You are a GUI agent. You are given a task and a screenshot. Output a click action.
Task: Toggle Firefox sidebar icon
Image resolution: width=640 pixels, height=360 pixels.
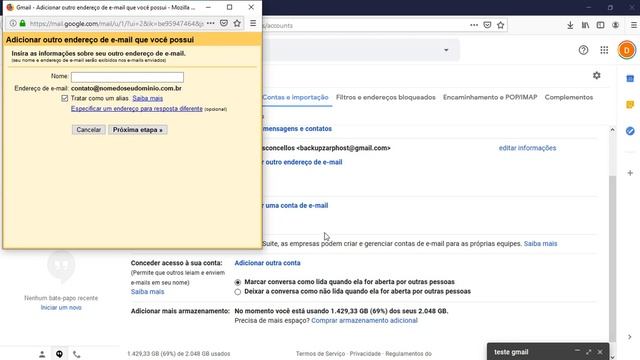(x=600, y=25)
